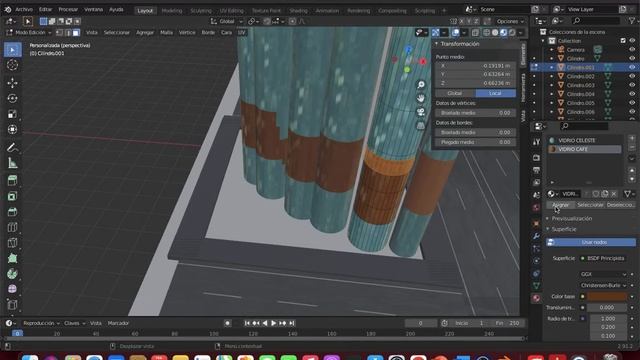Open the Object Data properties tab

tap(536, 286)
